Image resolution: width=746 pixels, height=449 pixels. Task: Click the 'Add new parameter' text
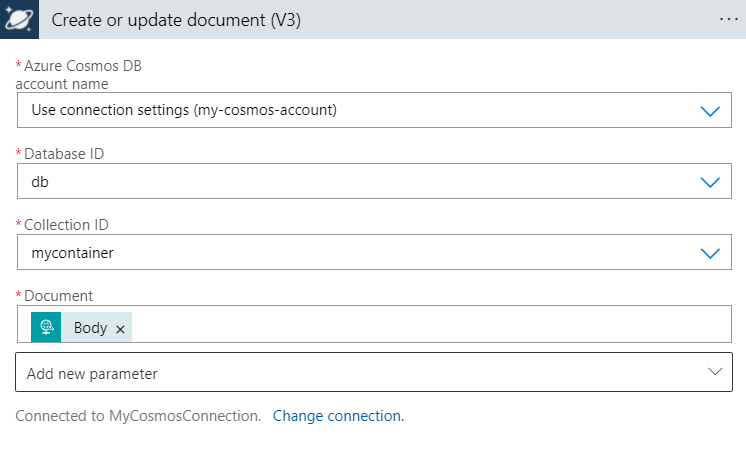tap(92, 374)
